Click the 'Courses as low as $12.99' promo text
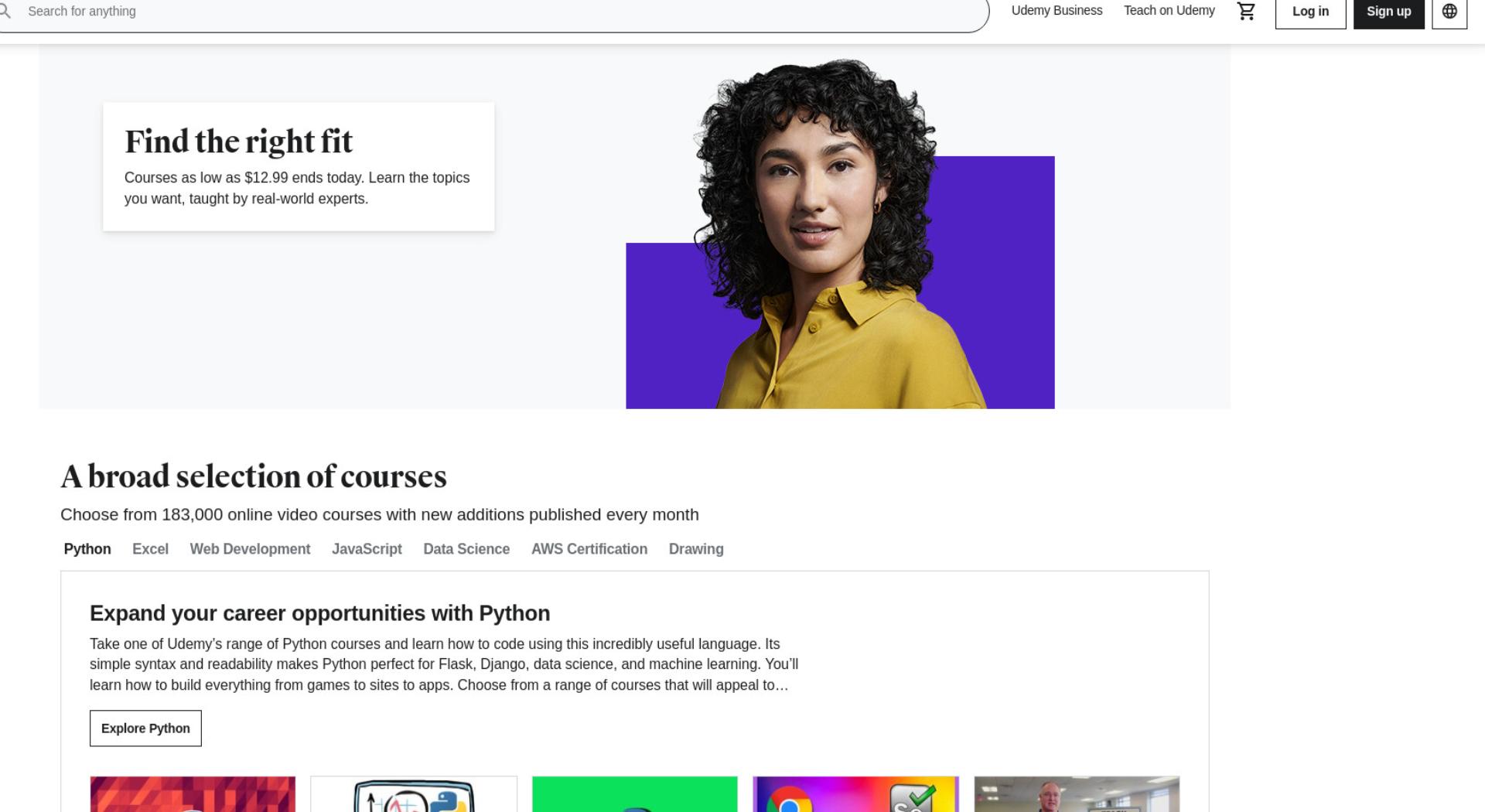1485x812 pixels. coord(297,188)
